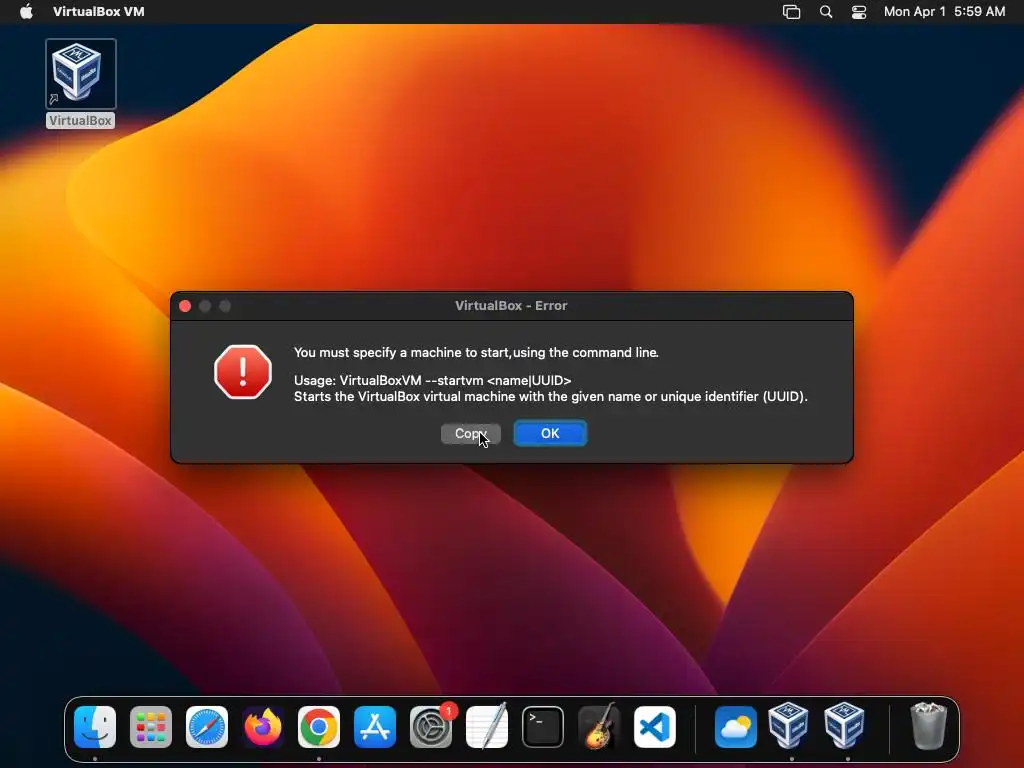Open Stage Manager from the menu bar

(792, 12)
